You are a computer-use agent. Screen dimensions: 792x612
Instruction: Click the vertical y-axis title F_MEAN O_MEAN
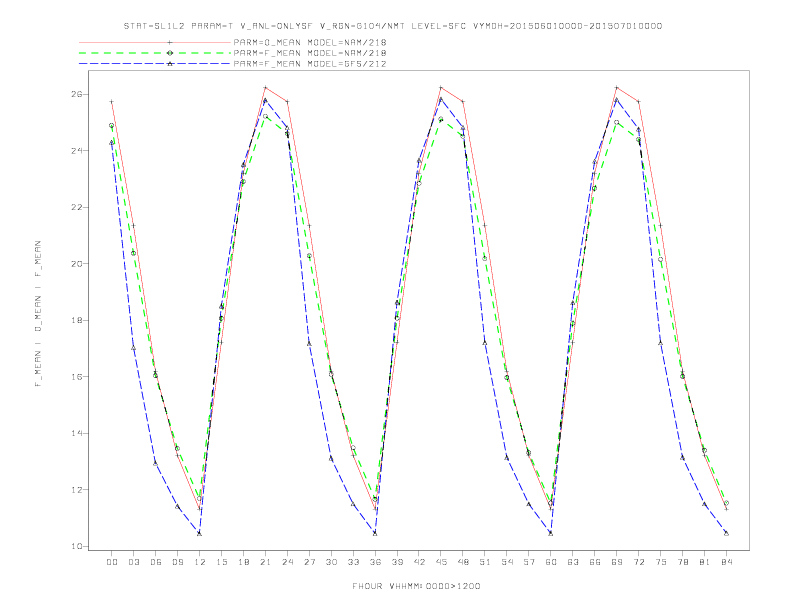(38, 314)
